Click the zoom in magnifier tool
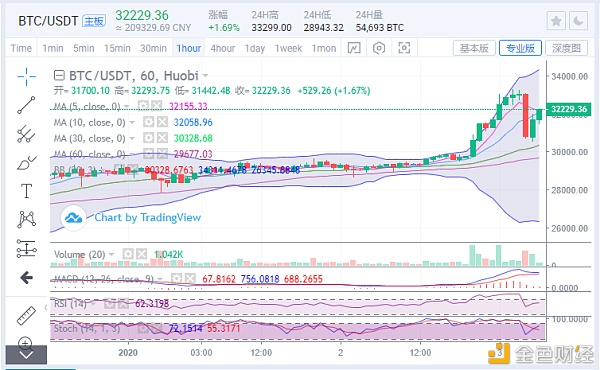Screen dimensions: 600x370 25,342
